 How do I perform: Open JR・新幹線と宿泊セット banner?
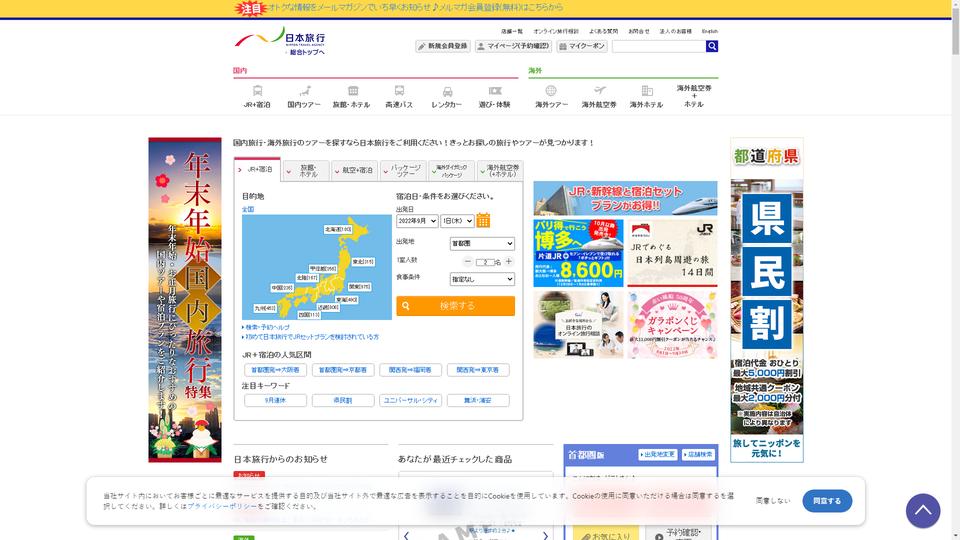point(625,198)
